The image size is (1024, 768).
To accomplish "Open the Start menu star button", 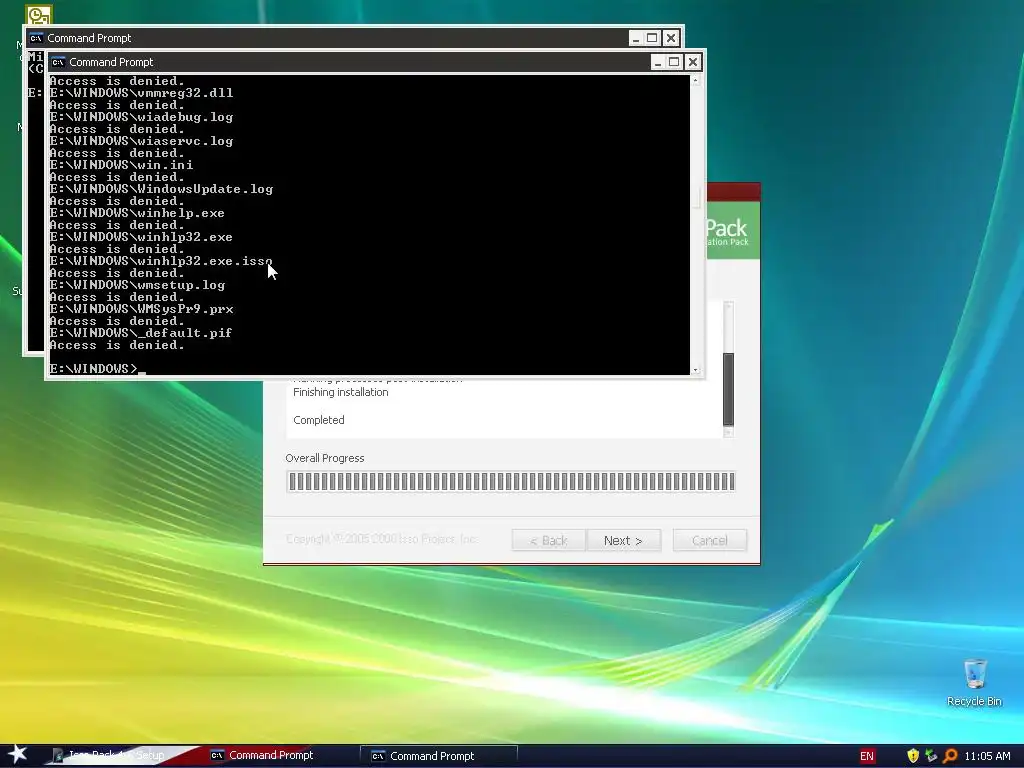I will pyautogui.click(x=18, y=754).
